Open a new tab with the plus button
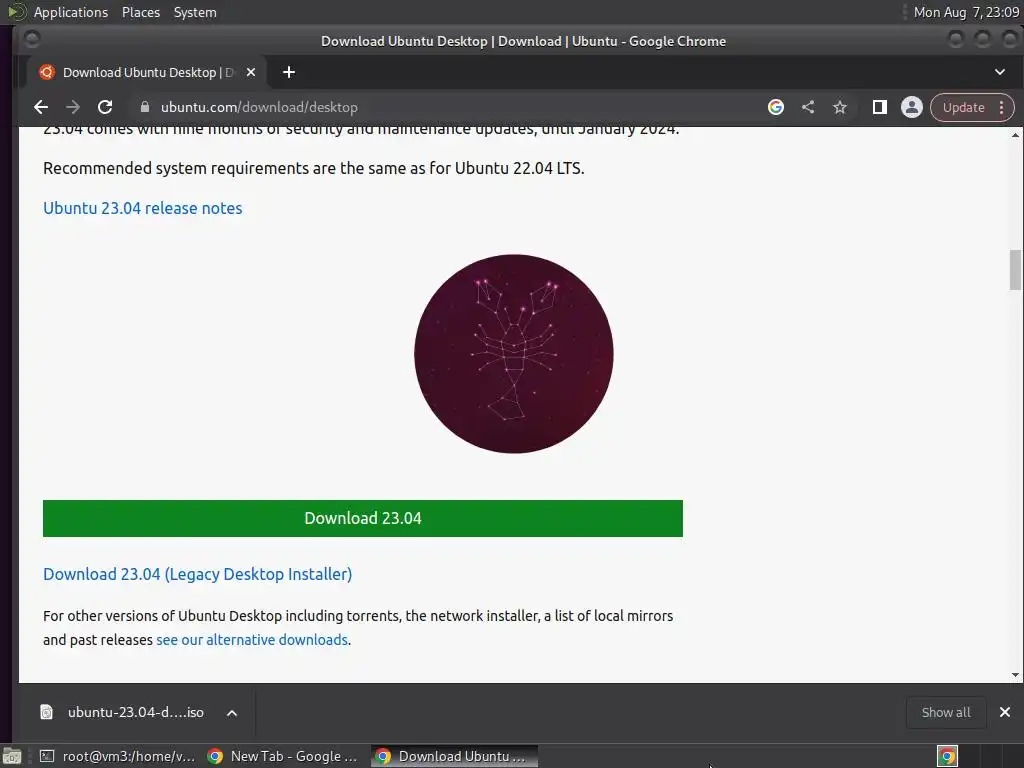1024x768 pixels. coord(289,72)
